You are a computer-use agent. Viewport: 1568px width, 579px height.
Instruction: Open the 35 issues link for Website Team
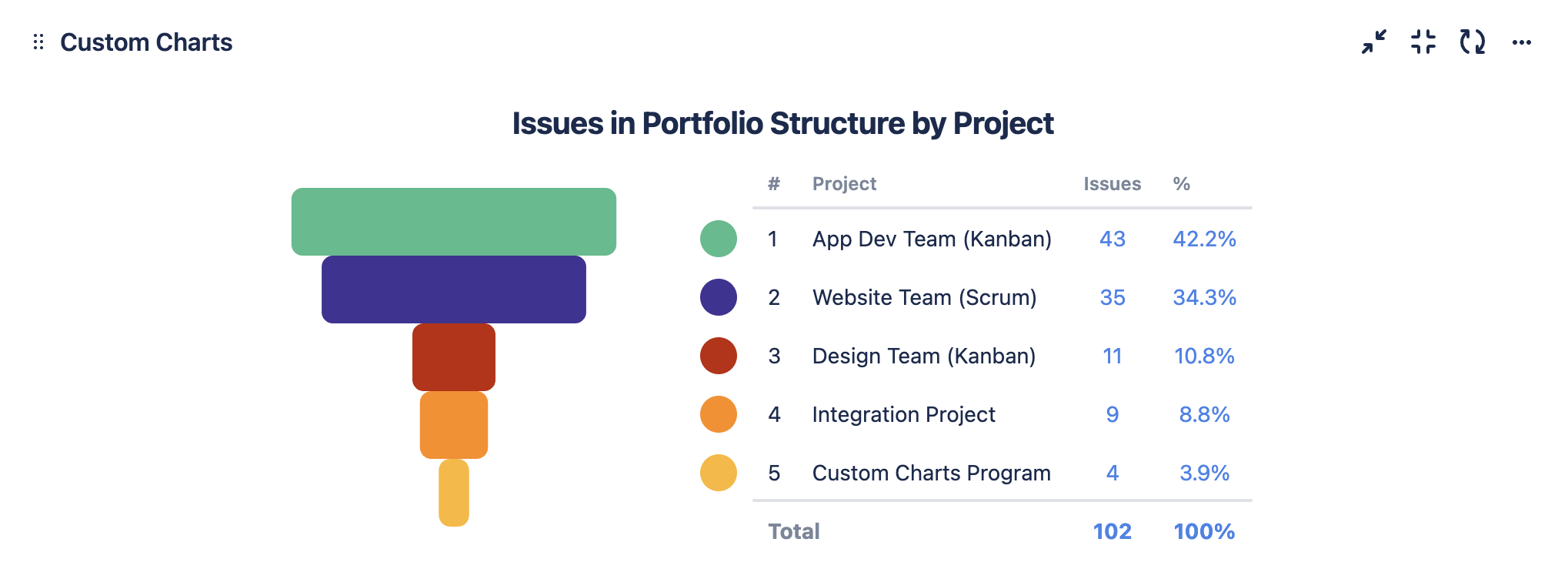pos(1112,297)
